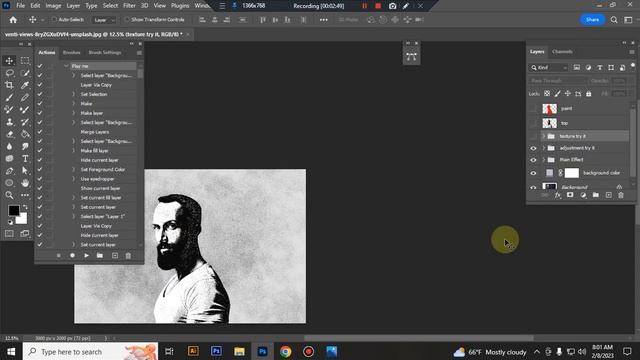Screen dimensions: 640x360
Task: Hide the adjustment try it group
Action: [533, 148]
